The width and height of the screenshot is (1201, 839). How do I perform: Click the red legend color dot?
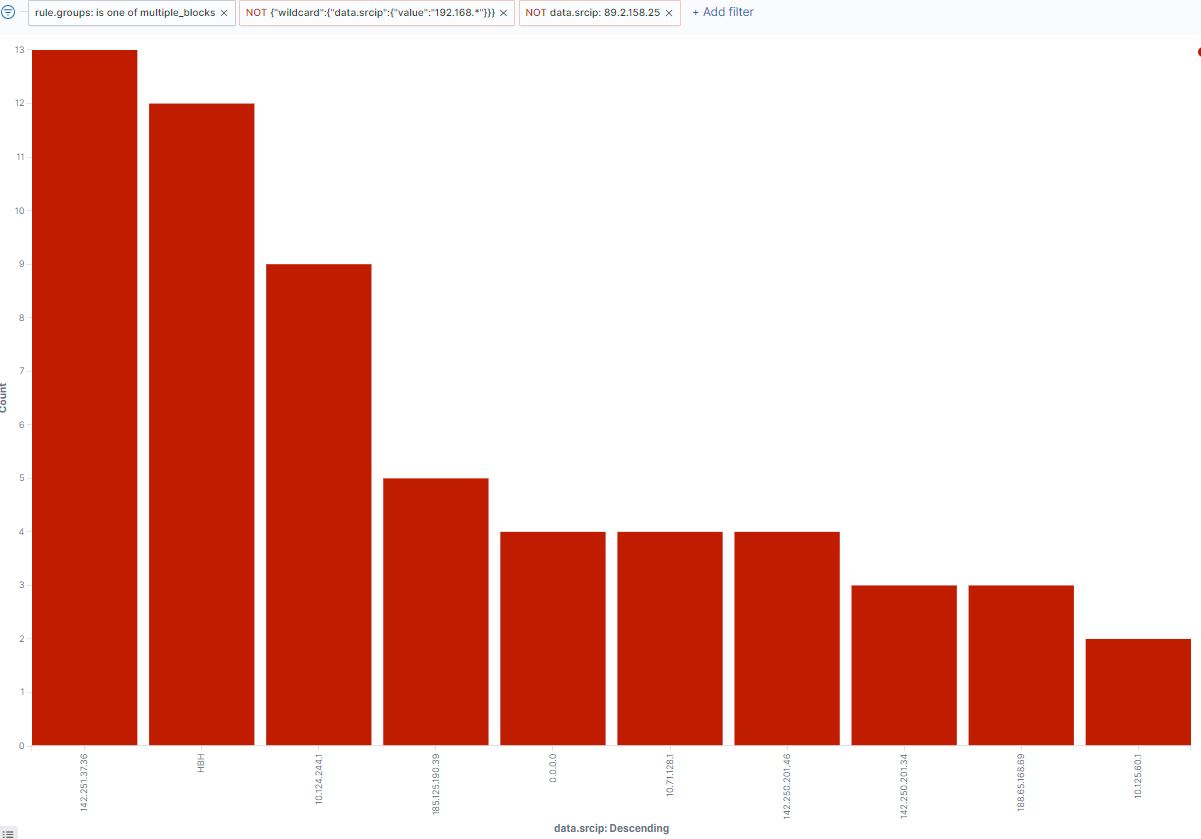(x=1198, y=52)
